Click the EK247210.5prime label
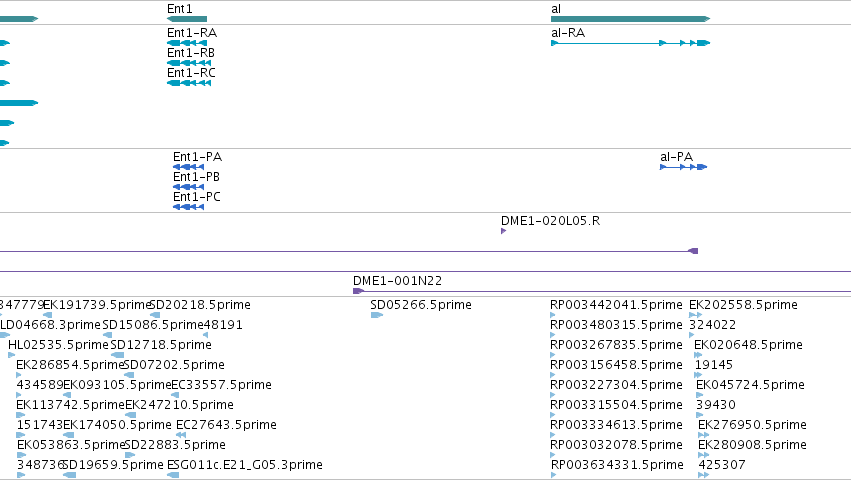 (180, 405)
